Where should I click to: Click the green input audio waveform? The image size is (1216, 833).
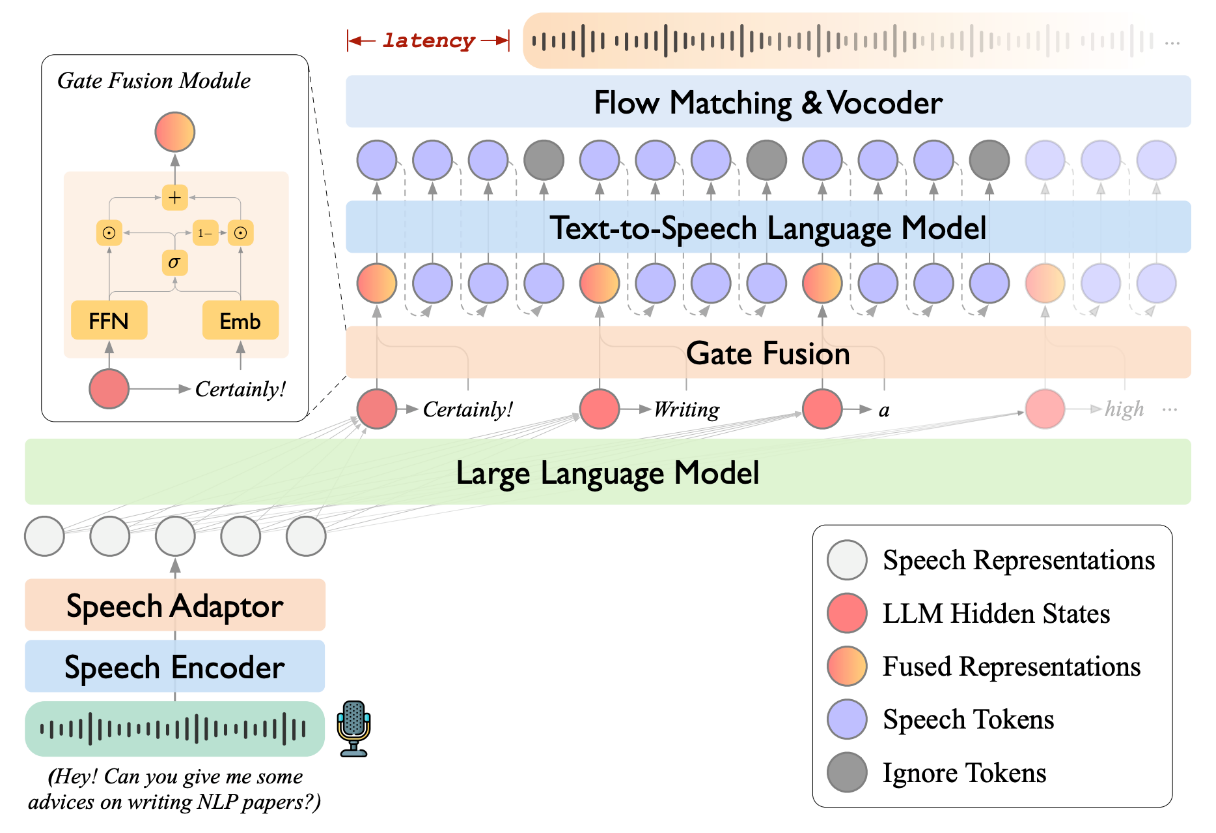[175, 728]
